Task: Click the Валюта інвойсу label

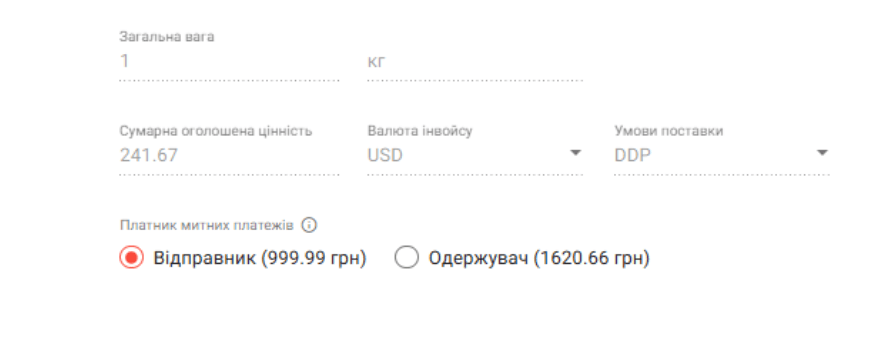Action: tap(420, 131)
